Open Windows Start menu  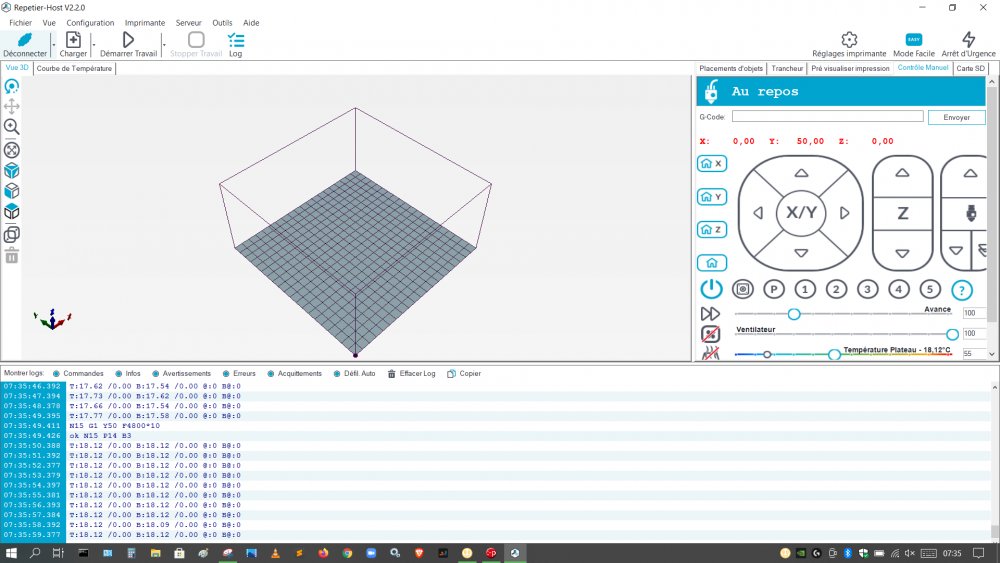point(11,553)
